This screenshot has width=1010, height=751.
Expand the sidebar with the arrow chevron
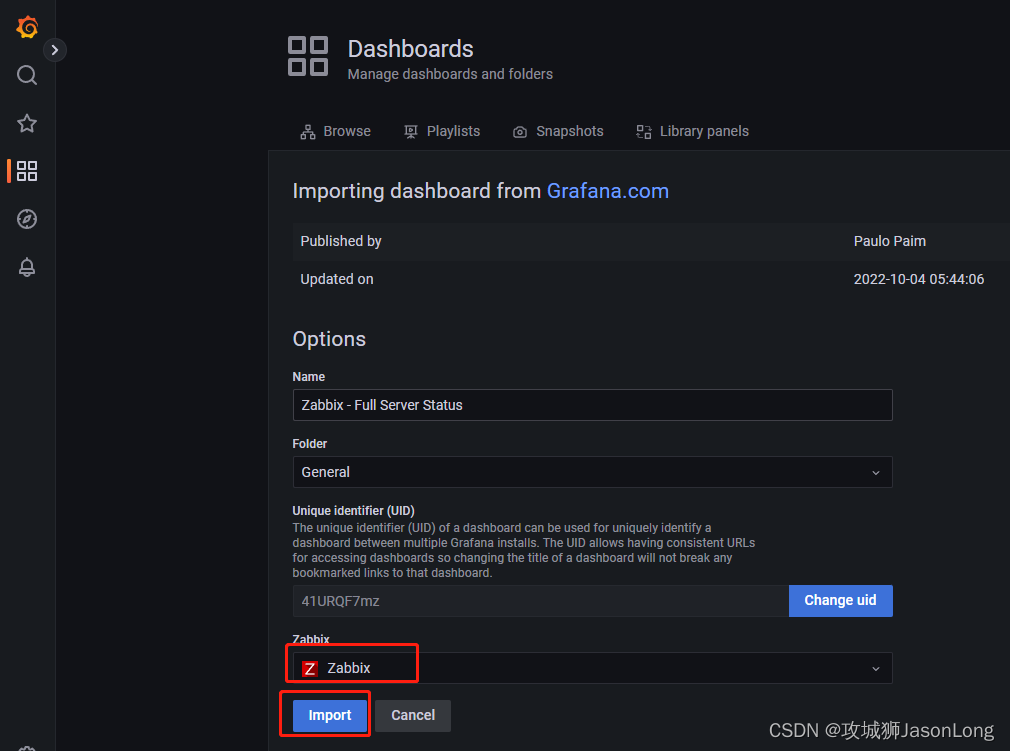point(55,49)
